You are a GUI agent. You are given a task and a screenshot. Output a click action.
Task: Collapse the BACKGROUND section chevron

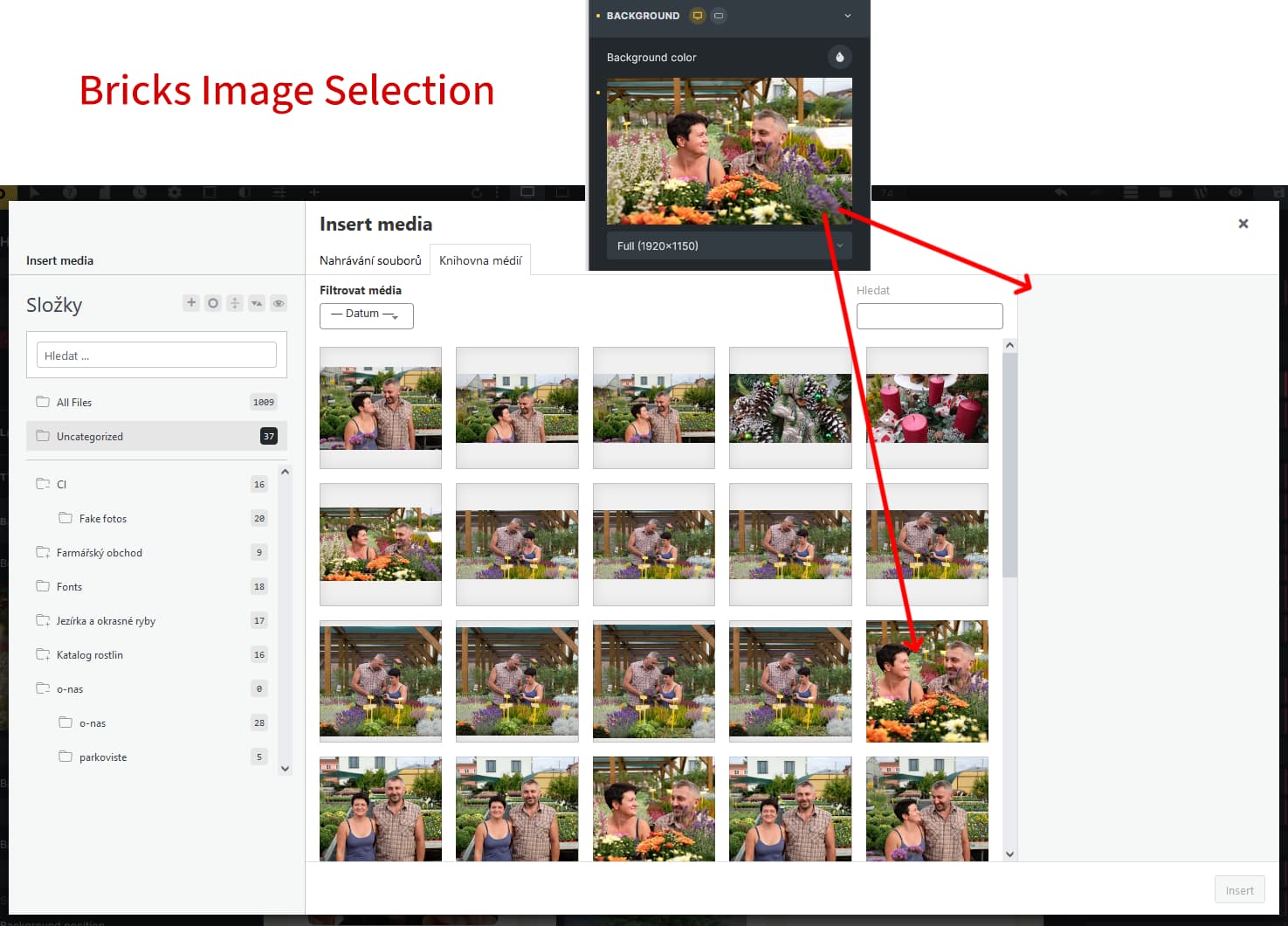(847, 16)
